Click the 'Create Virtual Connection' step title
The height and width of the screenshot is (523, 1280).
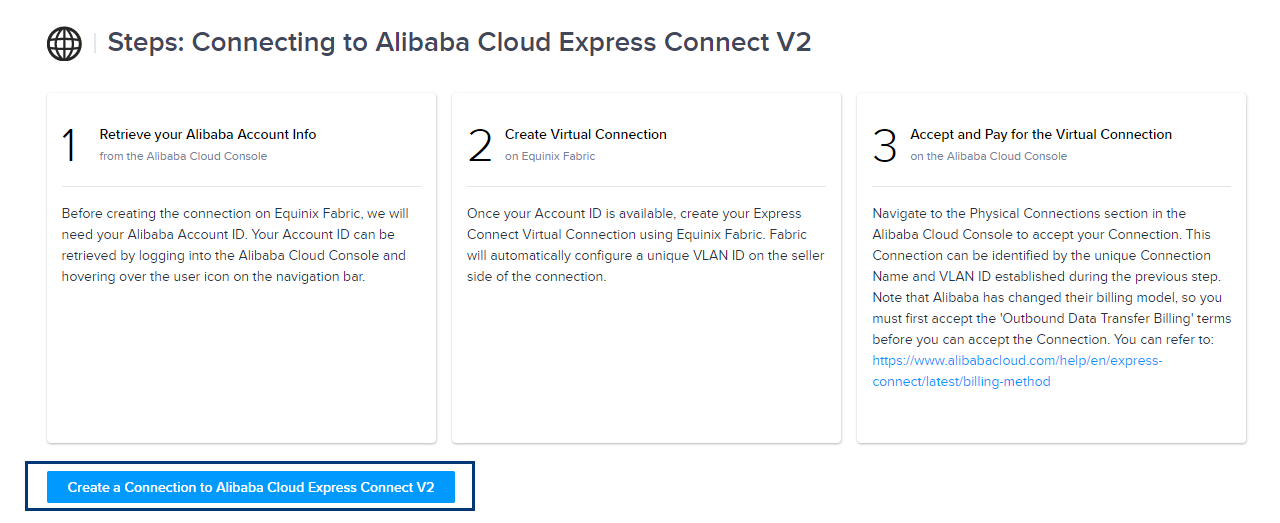pos(586,134)
